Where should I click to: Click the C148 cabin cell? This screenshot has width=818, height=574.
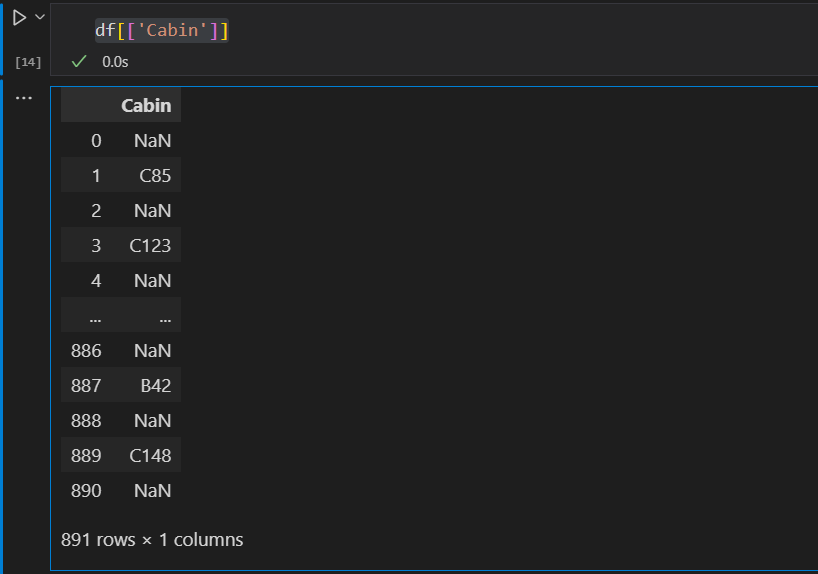150,456
